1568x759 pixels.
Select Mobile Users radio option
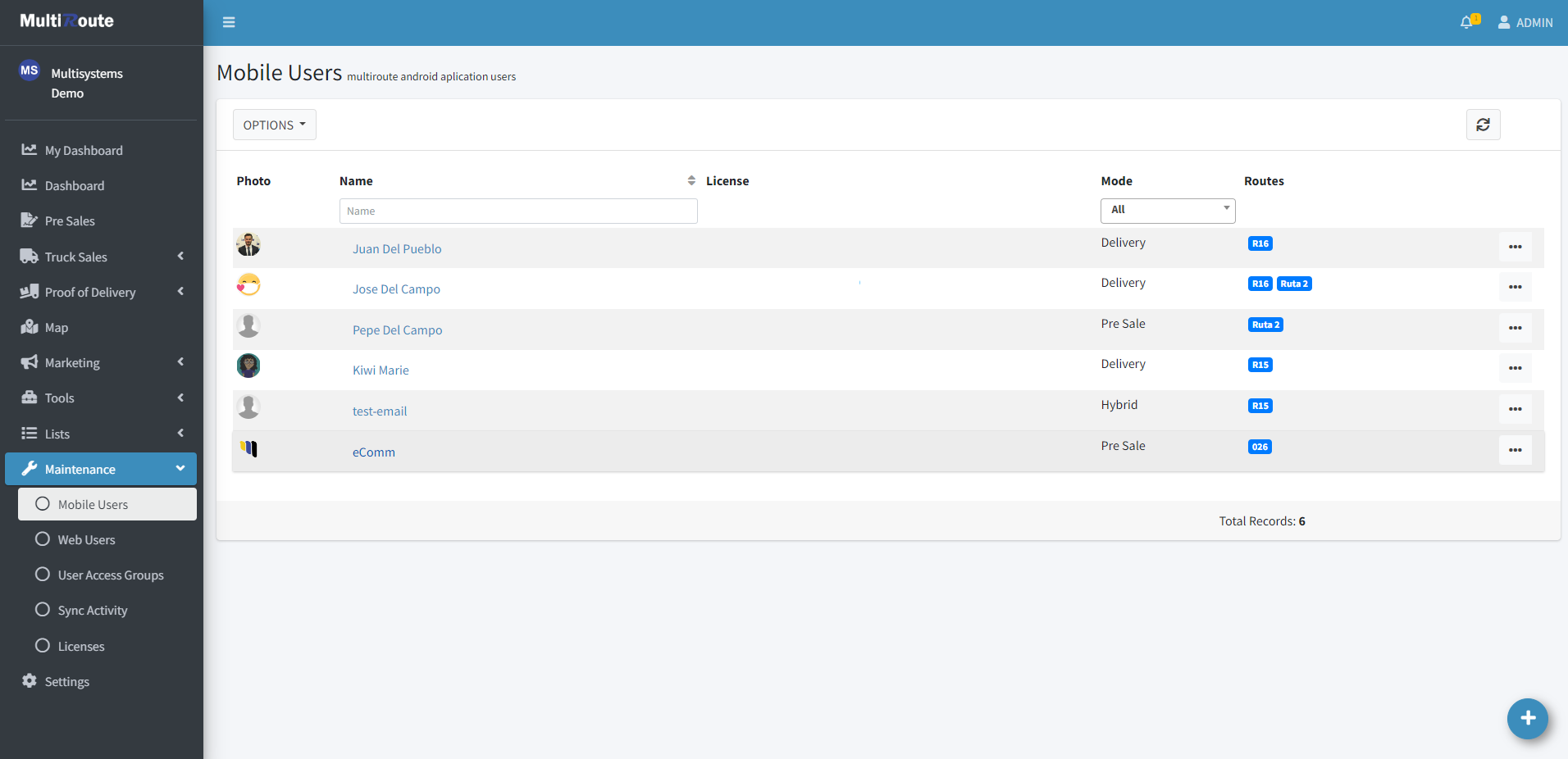click(x=42, y=503)
